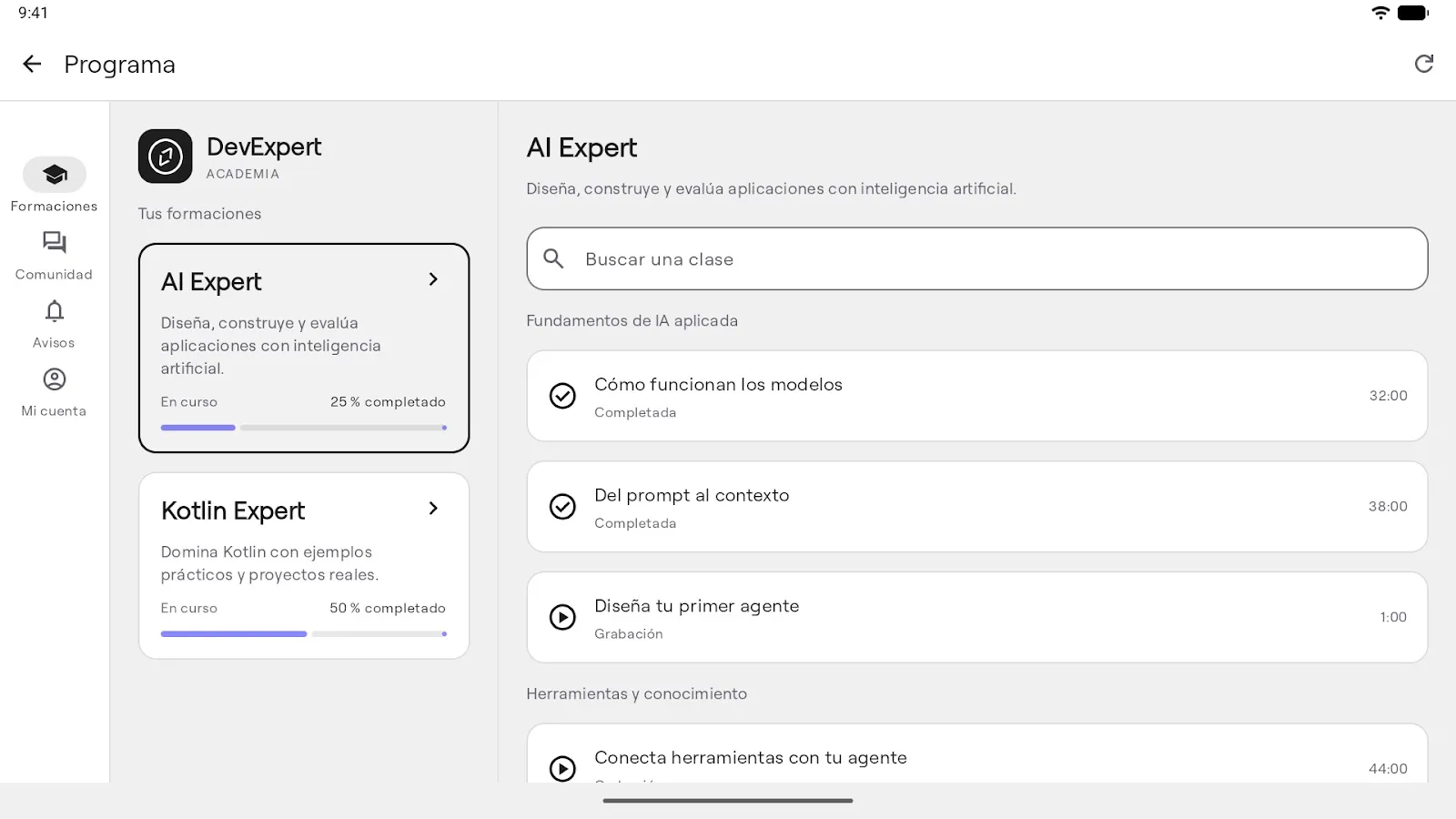This screenshot has height=819, width=1456.
Task: Open the 'Diseña tu primer agente' class title
Action: [696, 606]
